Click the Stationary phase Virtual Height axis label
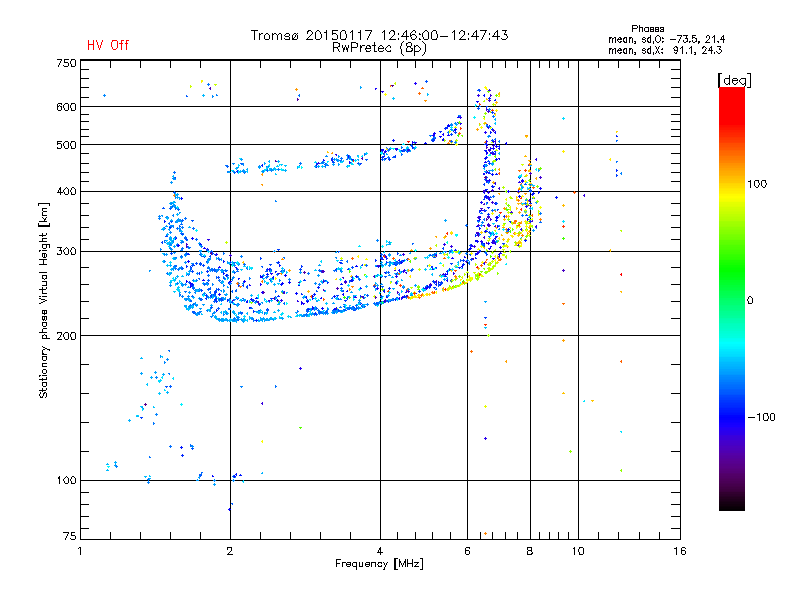This screenshot has width=800, height=600. 44,300
